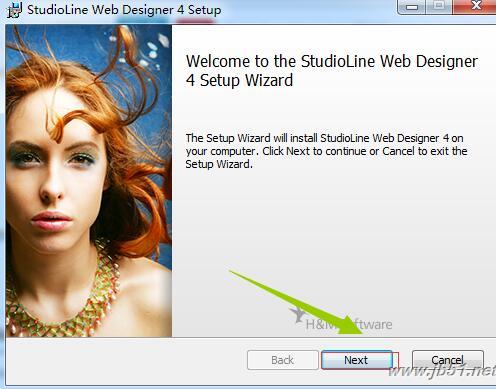This screenshot has height=389, width=496.
Task: Click the disabled Back button
Action: pos(283,360)
